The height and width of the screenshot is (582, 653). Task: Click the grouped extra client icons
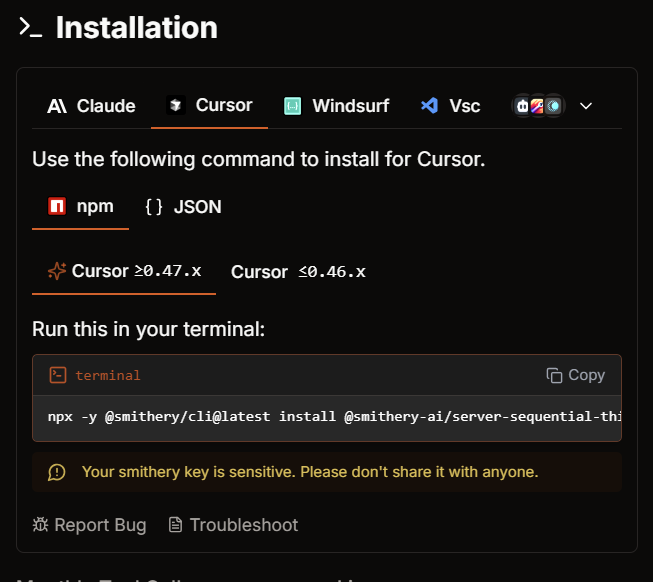[538, 106]
